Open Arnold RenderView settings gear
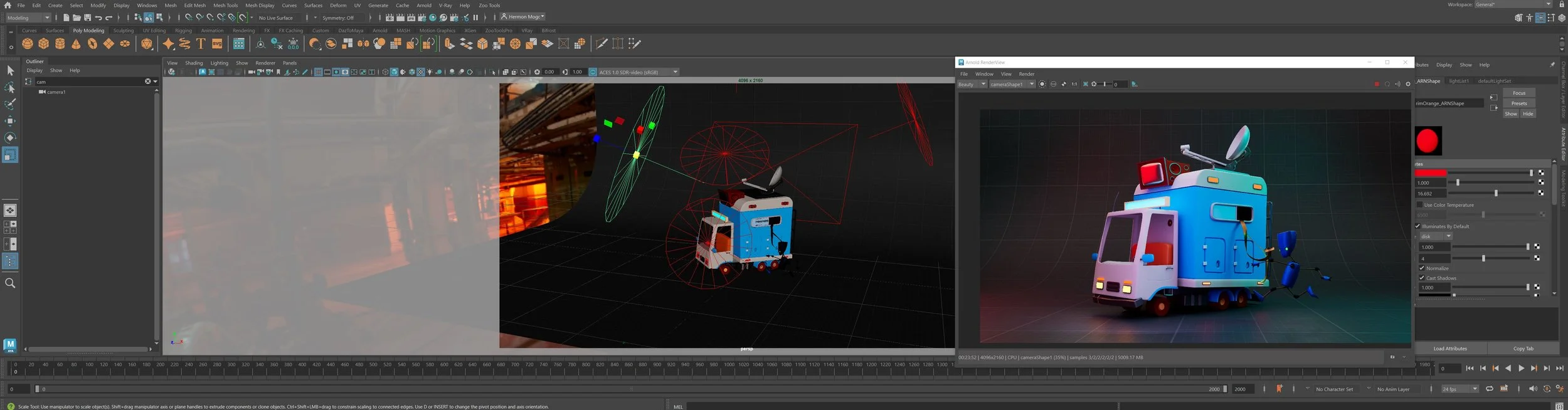Image resolution: width=1568 pixels, height=410 pixels. coord(1407,84)
